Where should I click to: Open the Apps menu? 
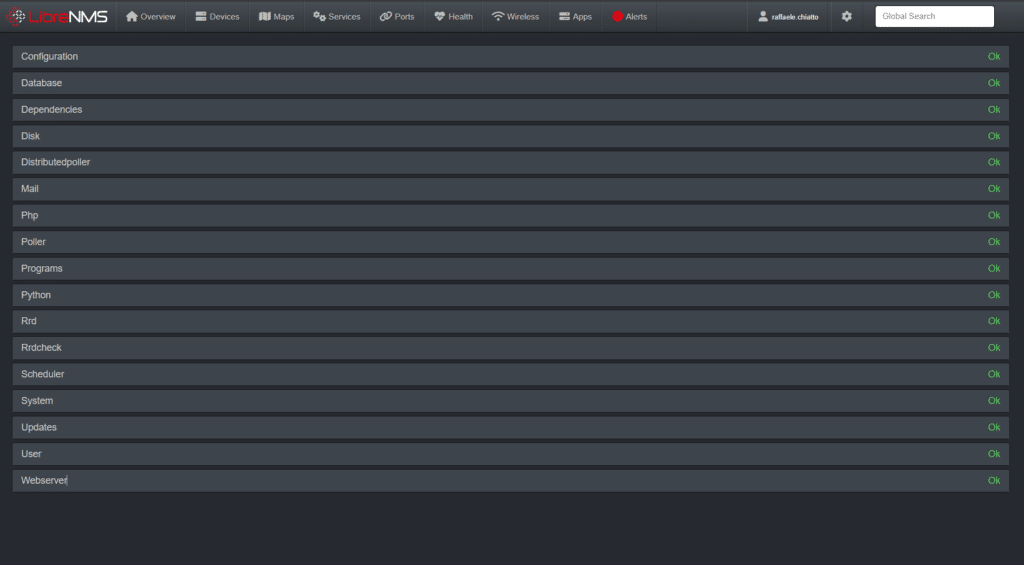575,17
